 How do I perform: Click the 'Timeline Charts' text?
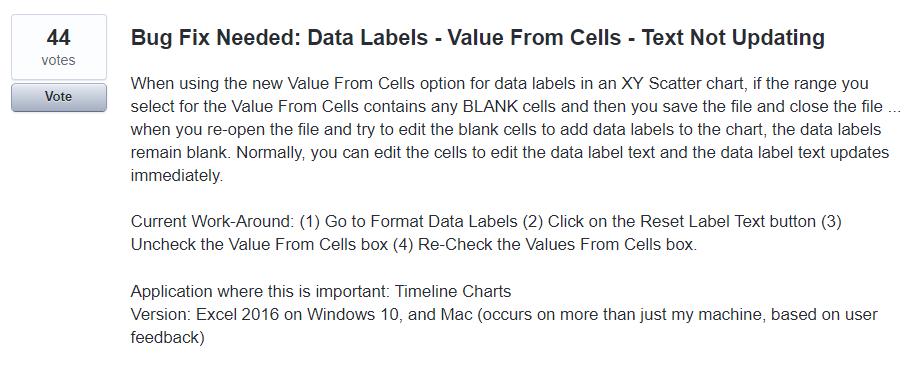tap(453, 292)
